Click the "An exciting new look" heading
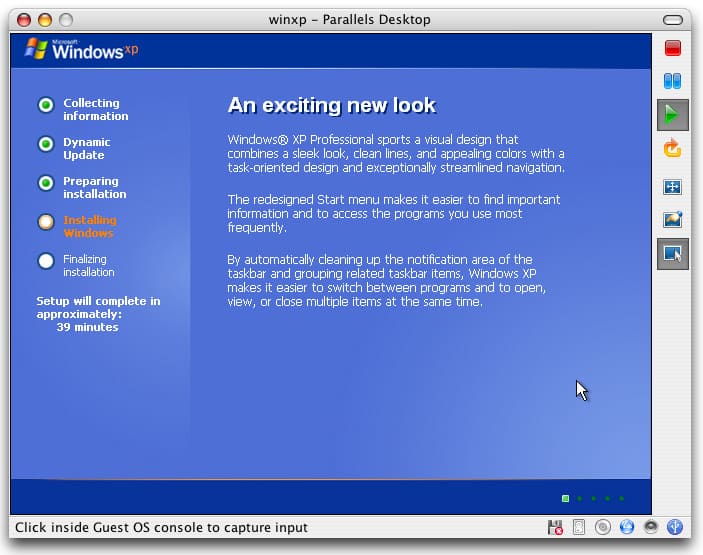The height and width of the screenshot is (555, 703). coord(331,105)
